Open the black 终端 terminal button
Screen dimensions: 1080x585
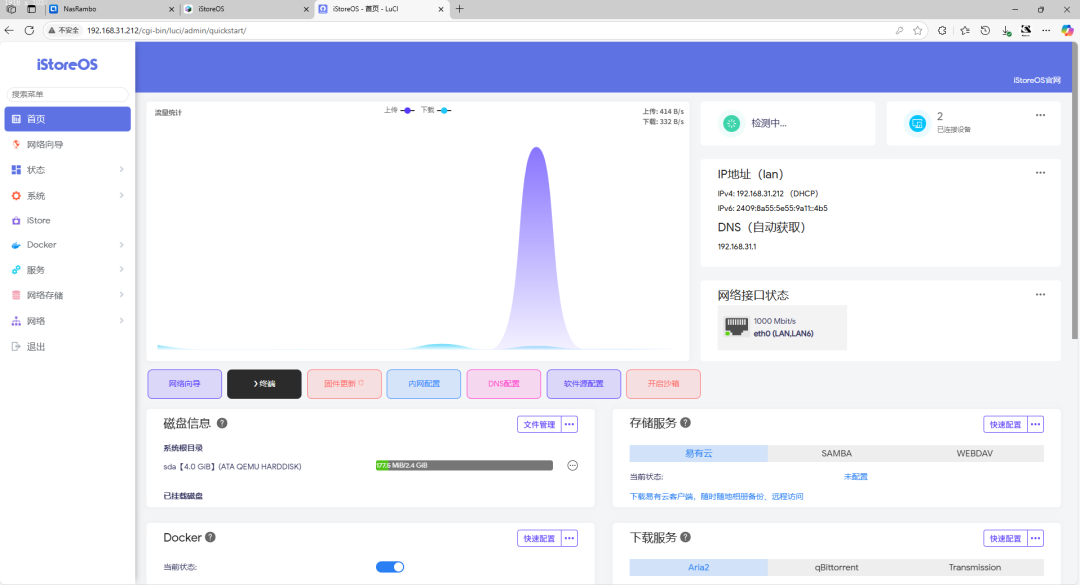click(264, 384)
